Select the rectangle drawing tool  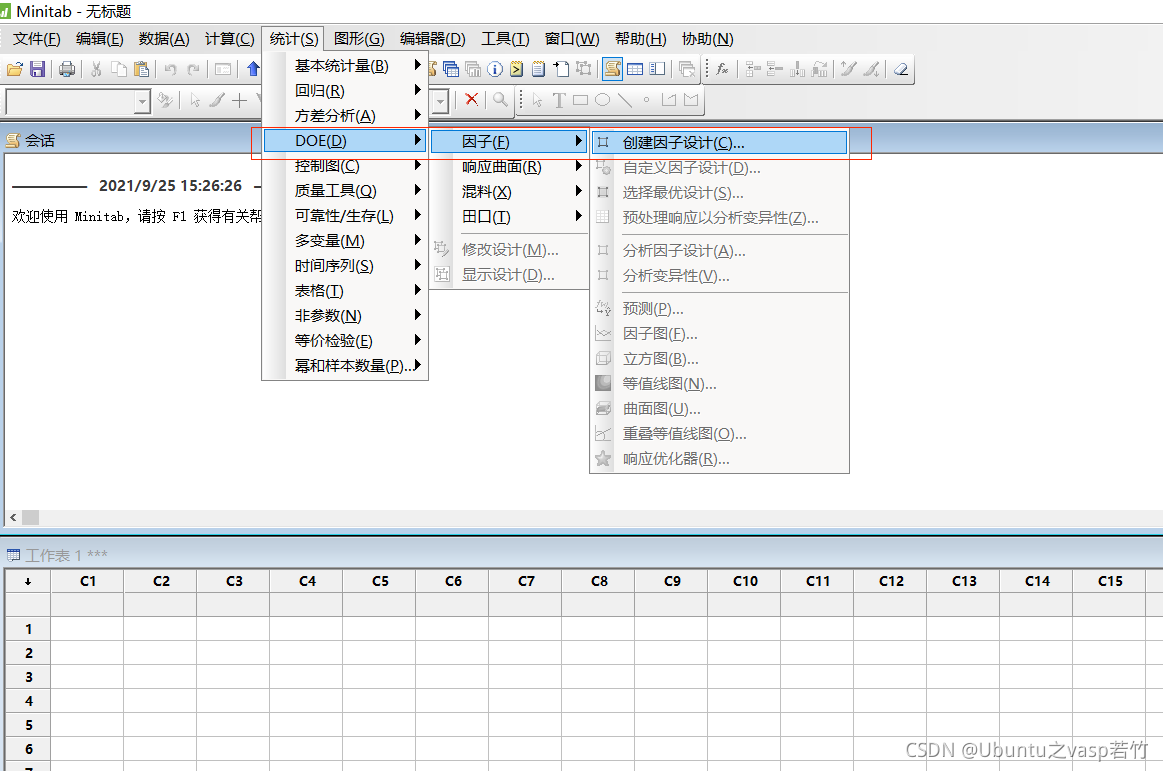pyautogui.click(x=581, y=100)
